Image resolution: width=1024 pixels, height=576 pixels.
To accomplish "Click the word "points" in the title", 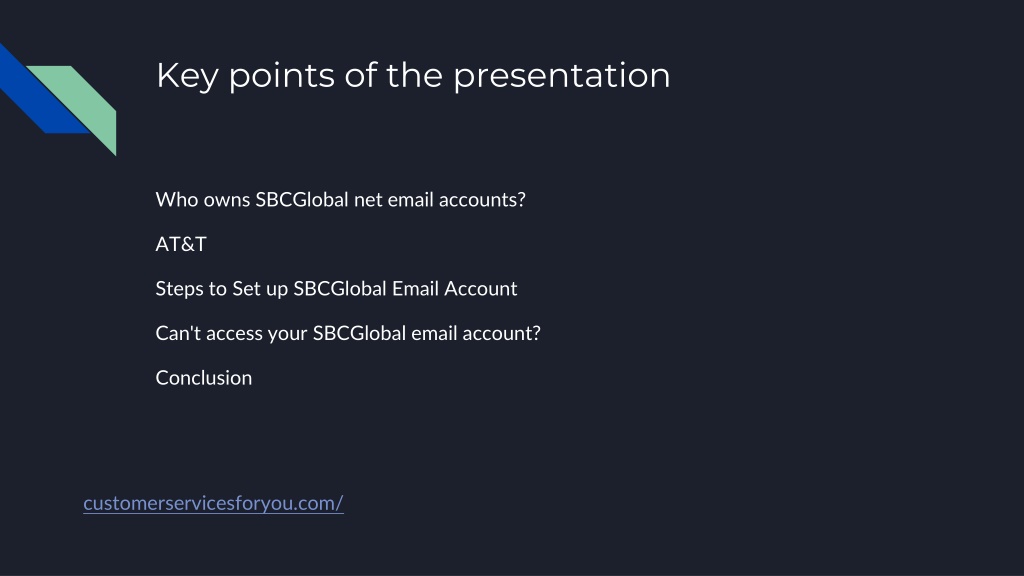I will click(281, 76).
